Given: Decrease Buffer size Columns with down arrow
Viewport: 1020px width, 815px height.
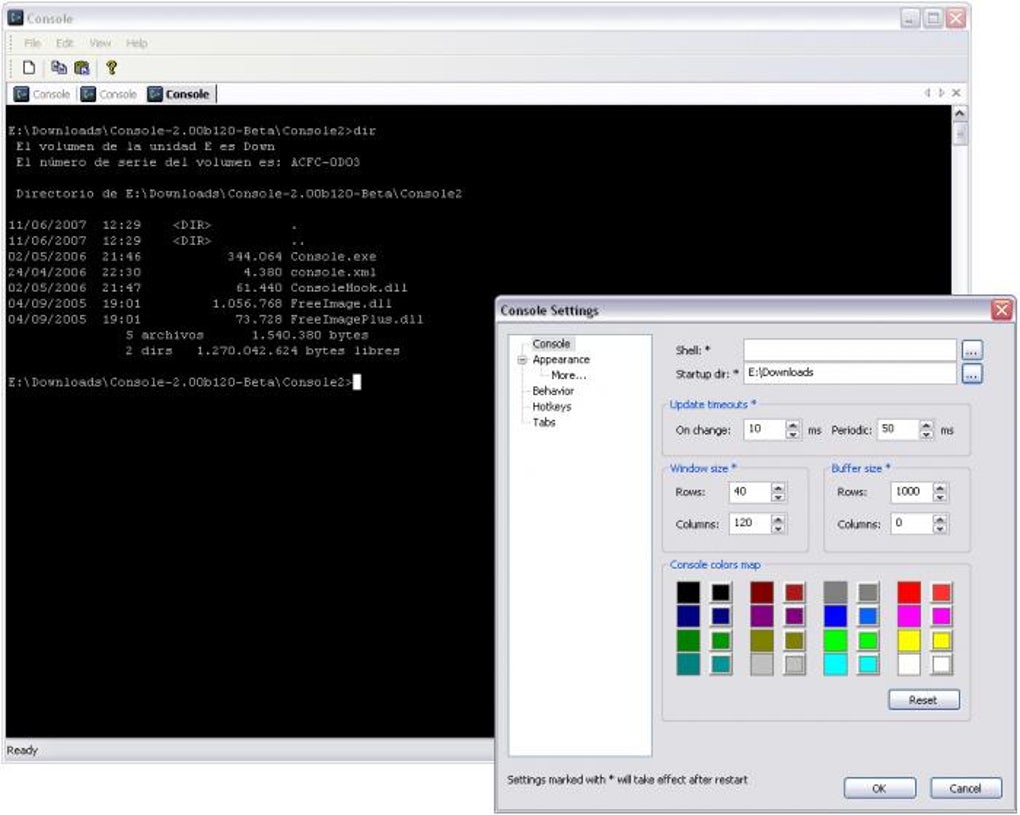Looking at the screenshot, I should (x=939, y=529).
